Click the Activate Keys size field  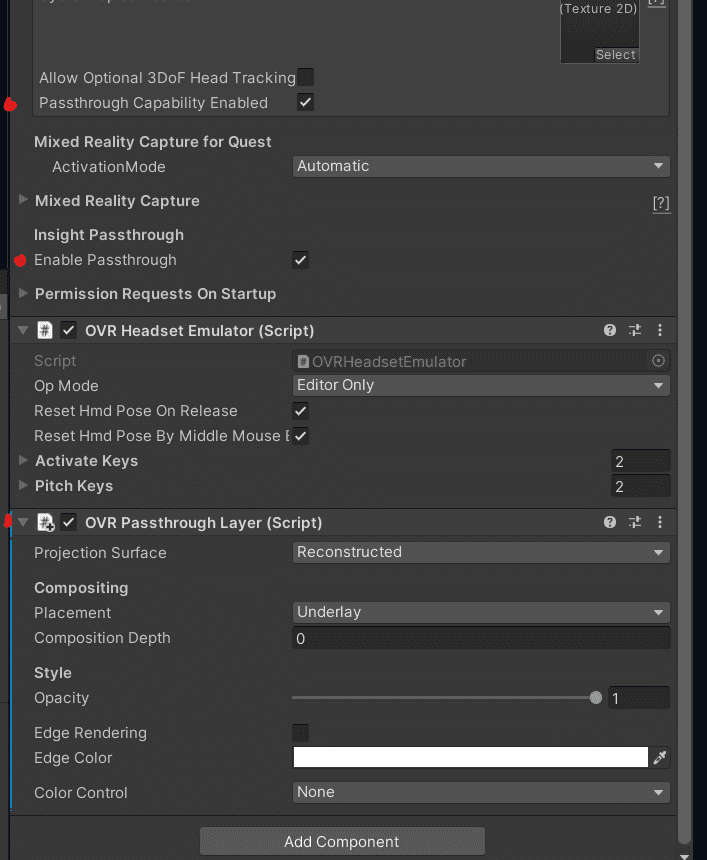tap(641, 461)
